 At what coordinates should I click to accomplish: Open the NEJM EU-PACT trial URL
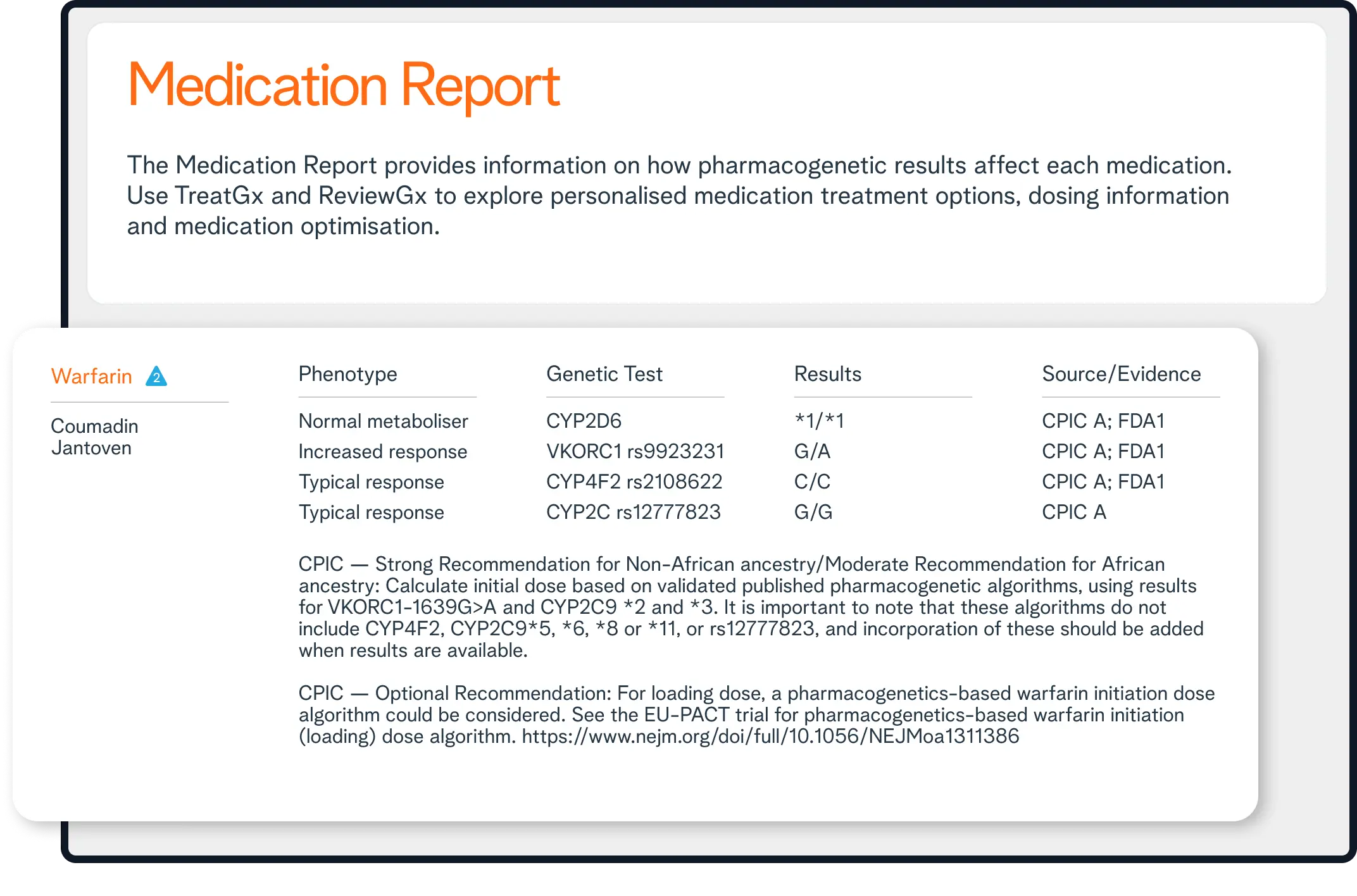pyautogui.click(x=770, y=736)
